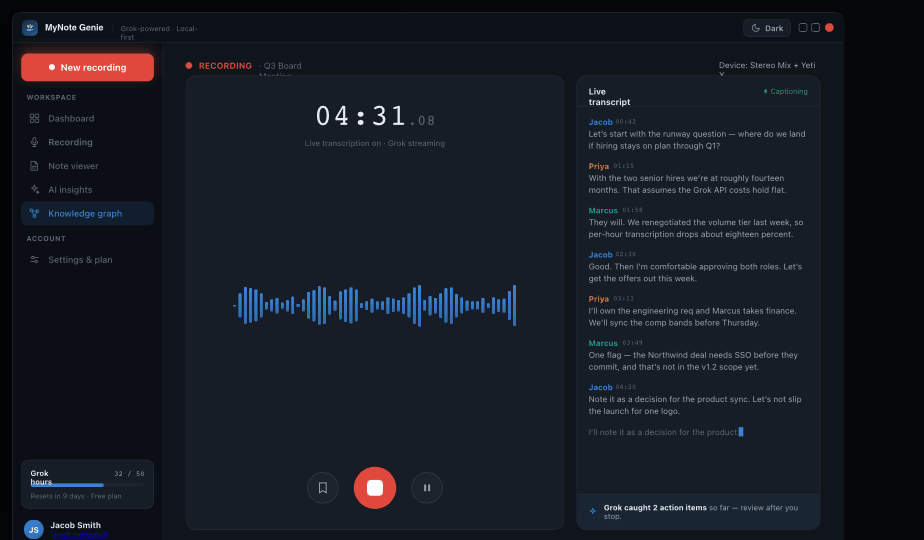Select Knowledge graph in sidebar
The width and height of the screenshot is (924, 540).
87,213
